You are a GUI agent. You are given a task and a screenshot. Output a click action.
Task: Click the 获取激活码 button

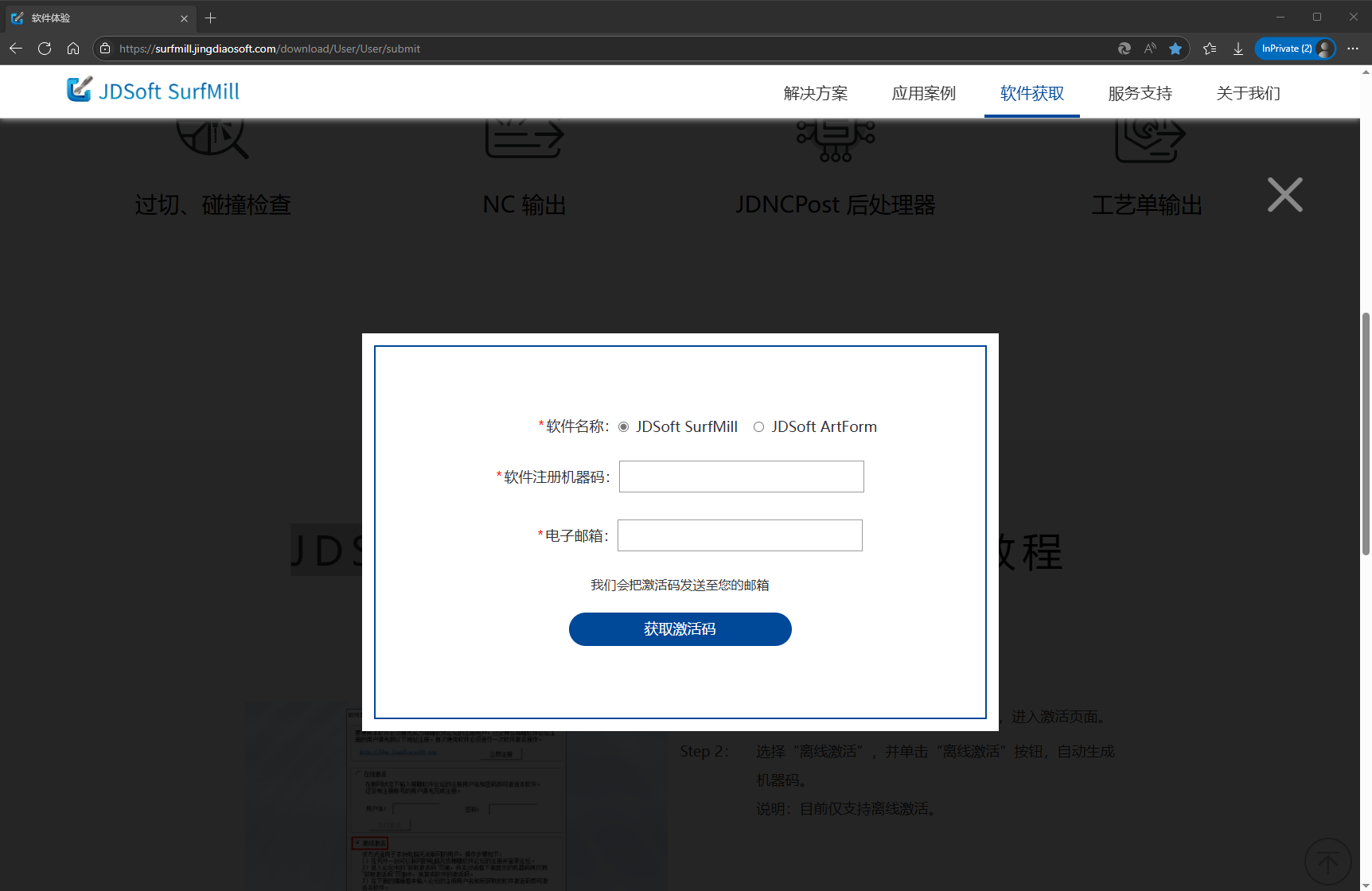[680, 629]
